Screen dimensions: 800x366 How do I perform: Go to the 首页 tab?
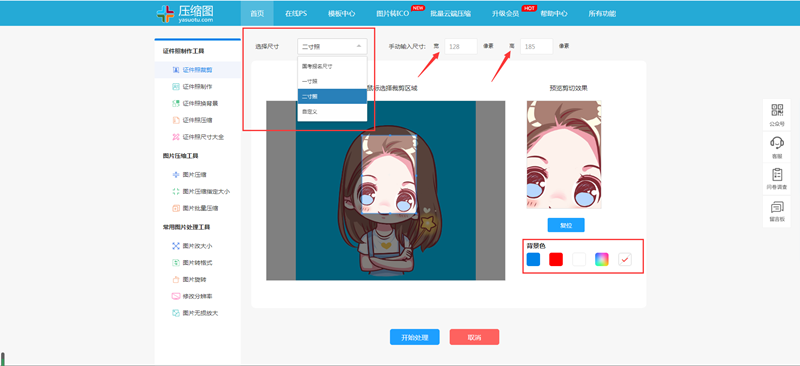(257, 14)
